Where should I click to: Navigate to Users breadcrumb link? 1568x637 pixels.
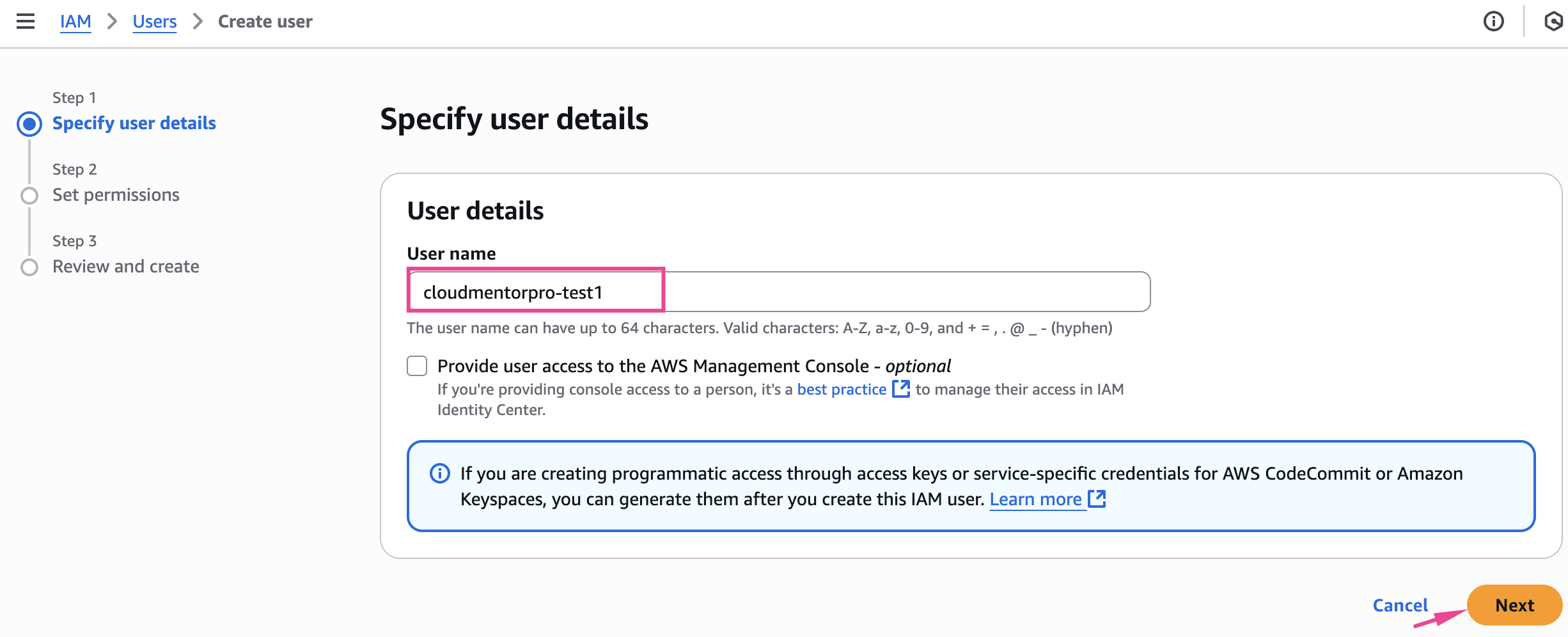[154, 21]
